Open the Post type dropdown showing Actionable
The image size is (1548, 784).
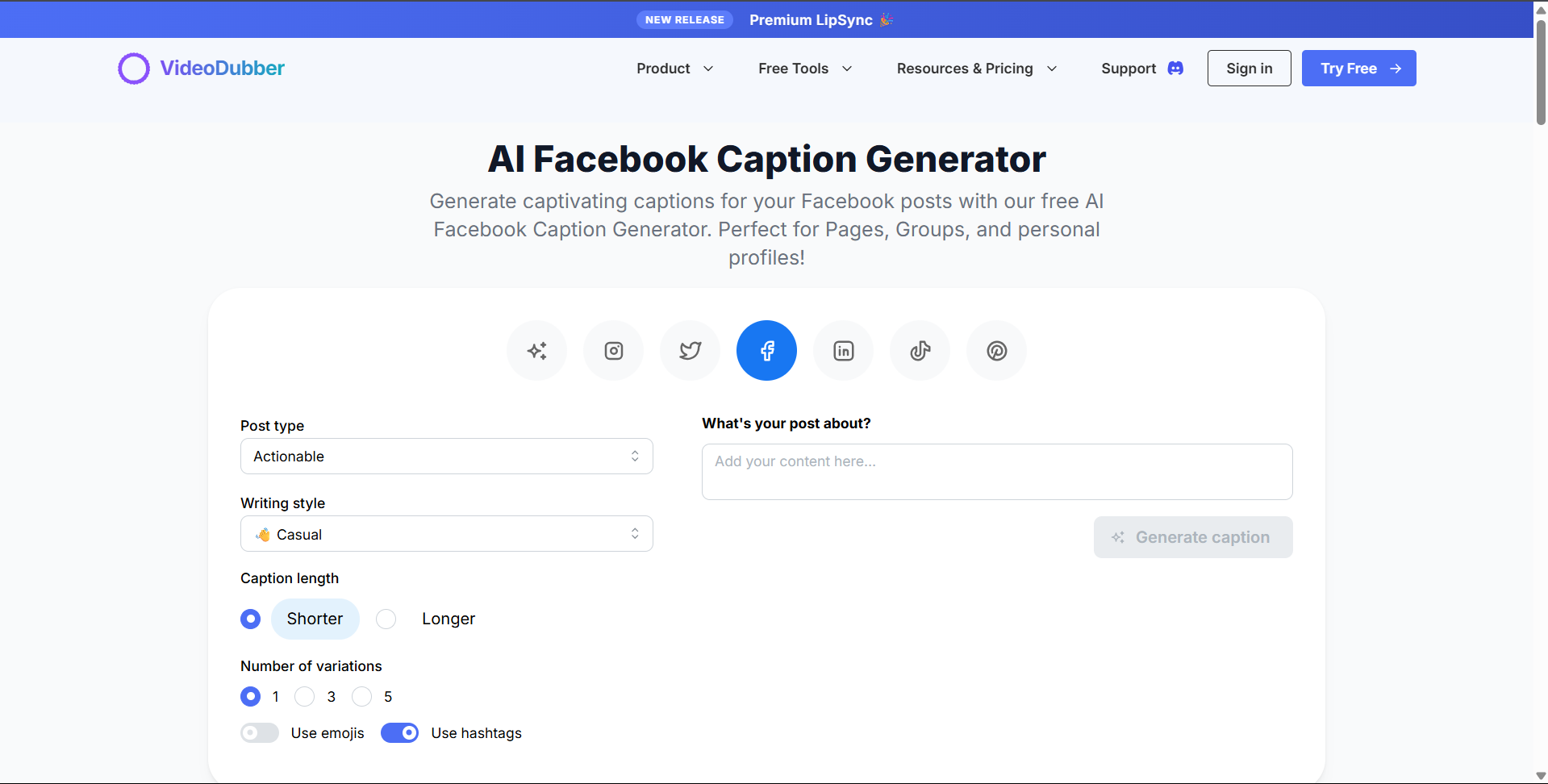pyautogui.click(x=447, y=457)
